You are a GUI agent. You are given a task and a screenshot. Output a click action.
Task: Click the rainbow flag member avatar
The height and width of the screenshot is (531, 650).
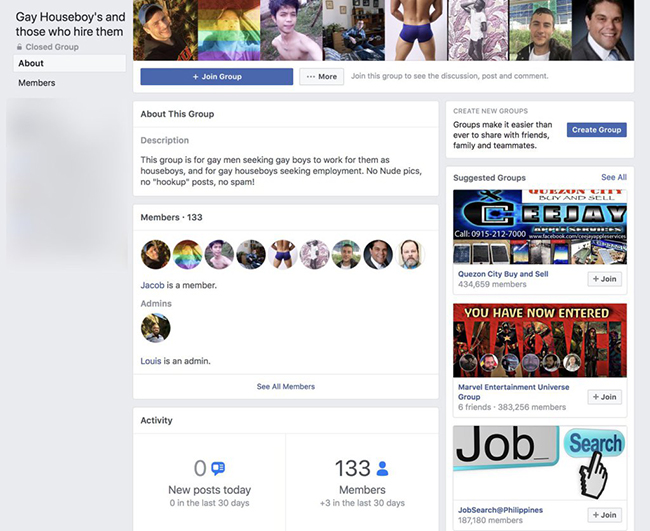[187, 255]
